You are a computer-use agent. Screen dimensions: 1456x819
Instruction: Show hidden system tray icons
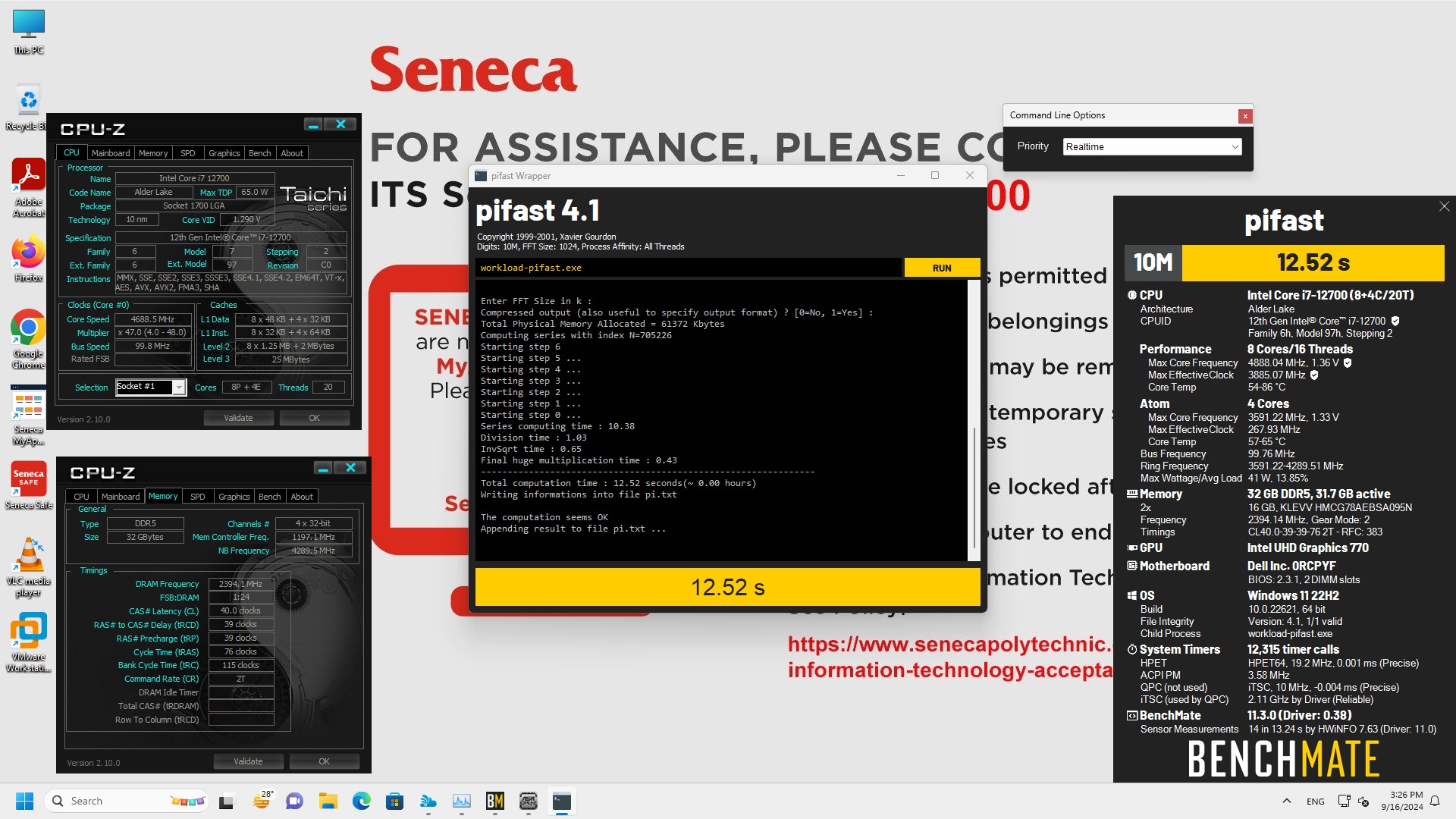click(1287, 801)
